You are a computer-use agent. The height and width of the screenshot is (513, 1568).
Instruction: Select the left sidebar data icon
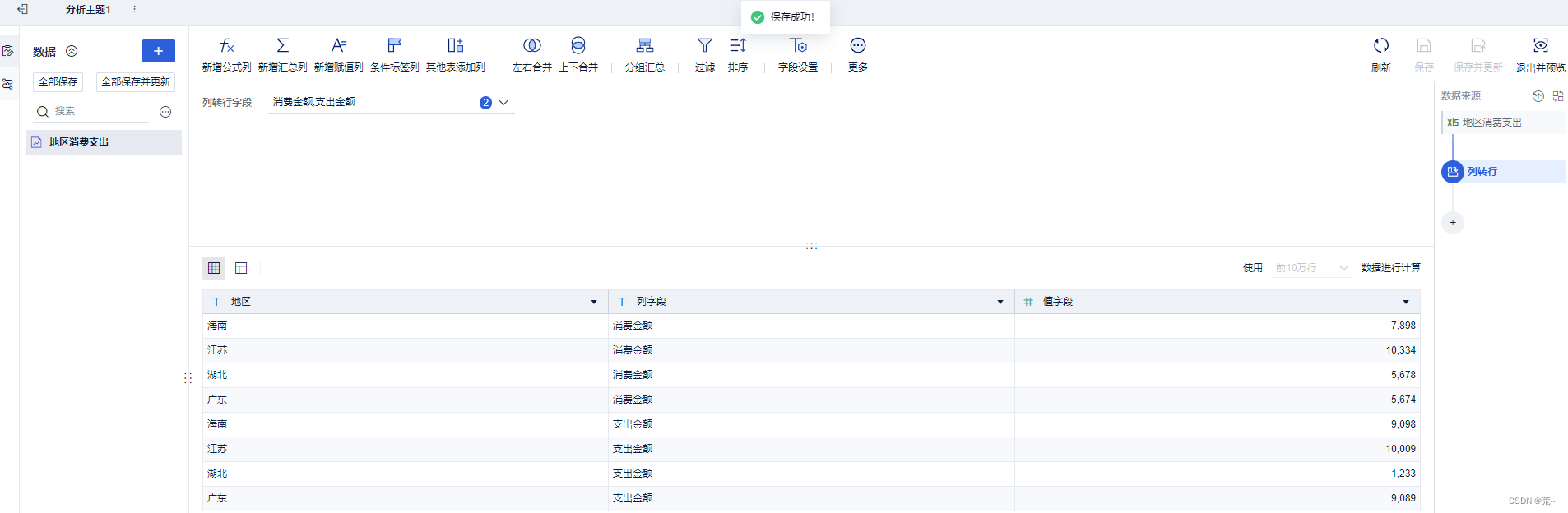coord(8,51)
